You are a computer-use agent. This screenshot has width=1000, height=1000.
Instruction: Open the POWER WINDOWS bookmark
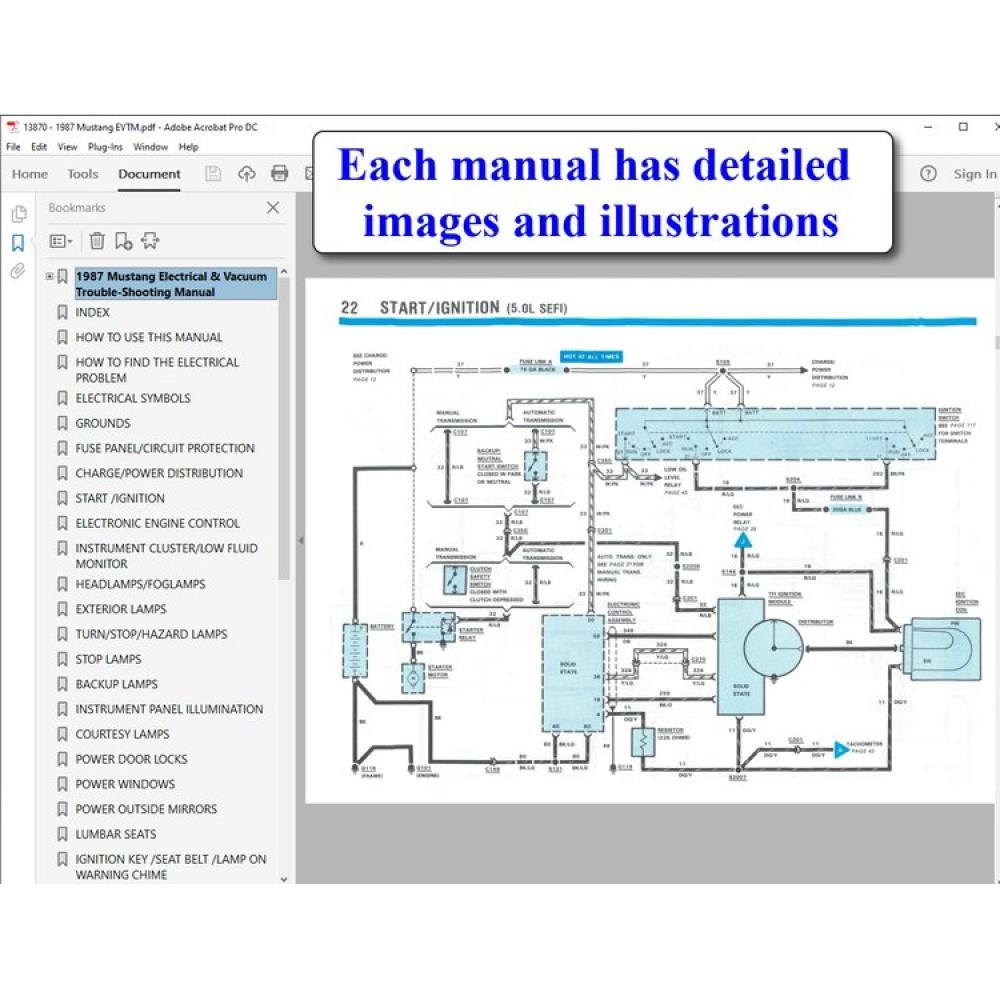coord(125,784)
